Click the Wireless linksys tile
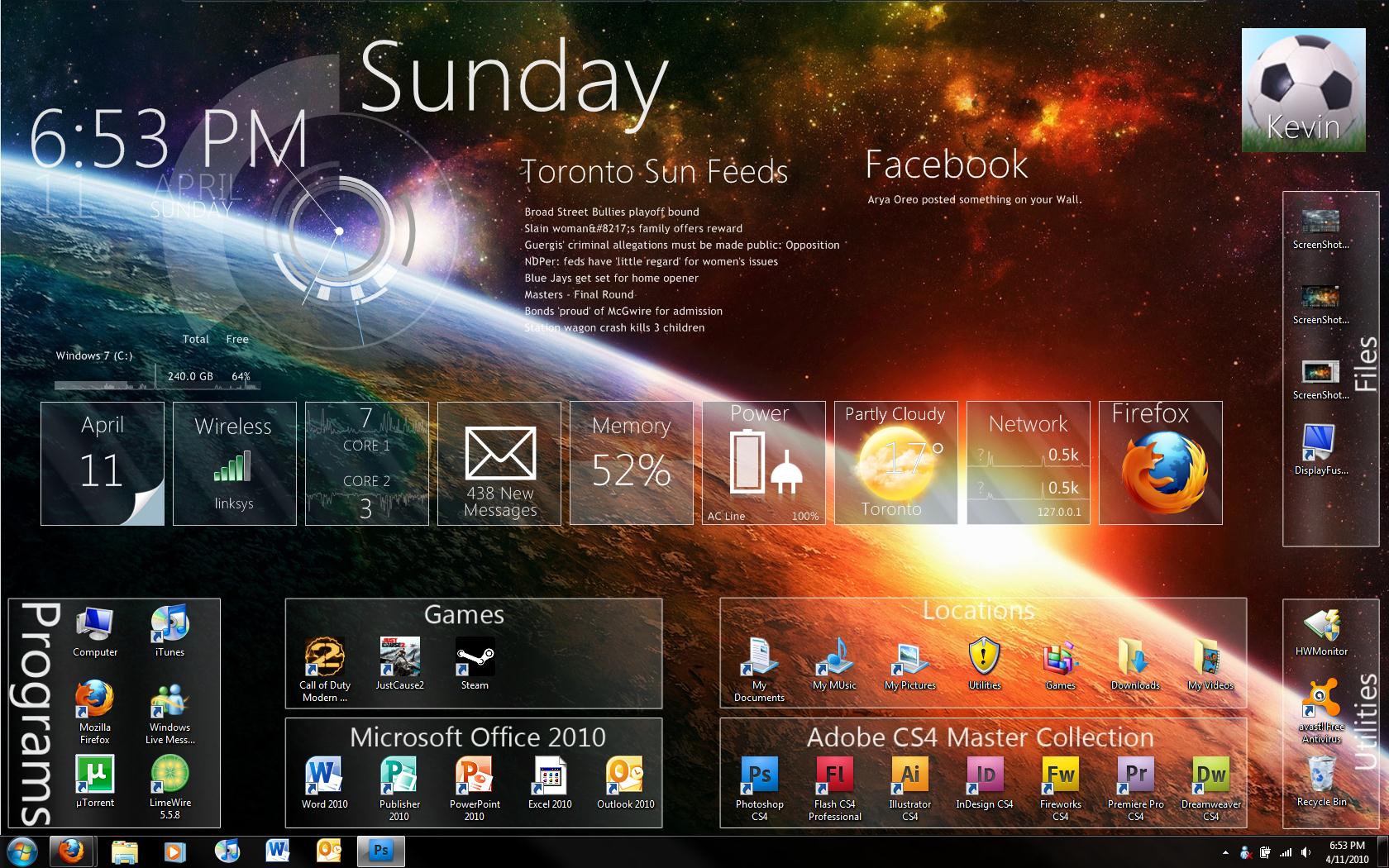Image resolution: width=1389 pixels, height=868 pixels. (x=234, y=463)
